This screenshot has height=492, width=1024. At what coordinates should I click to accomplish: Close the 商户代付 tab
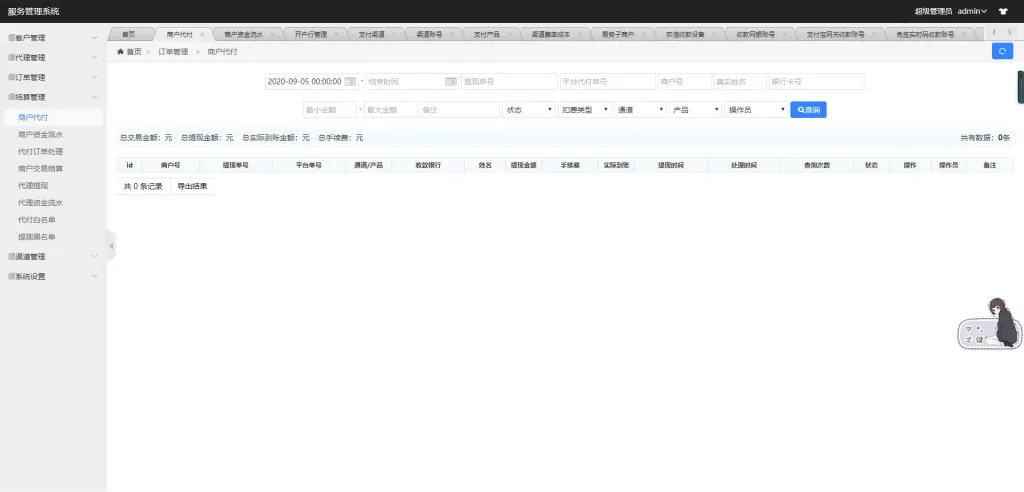[202, 35]
